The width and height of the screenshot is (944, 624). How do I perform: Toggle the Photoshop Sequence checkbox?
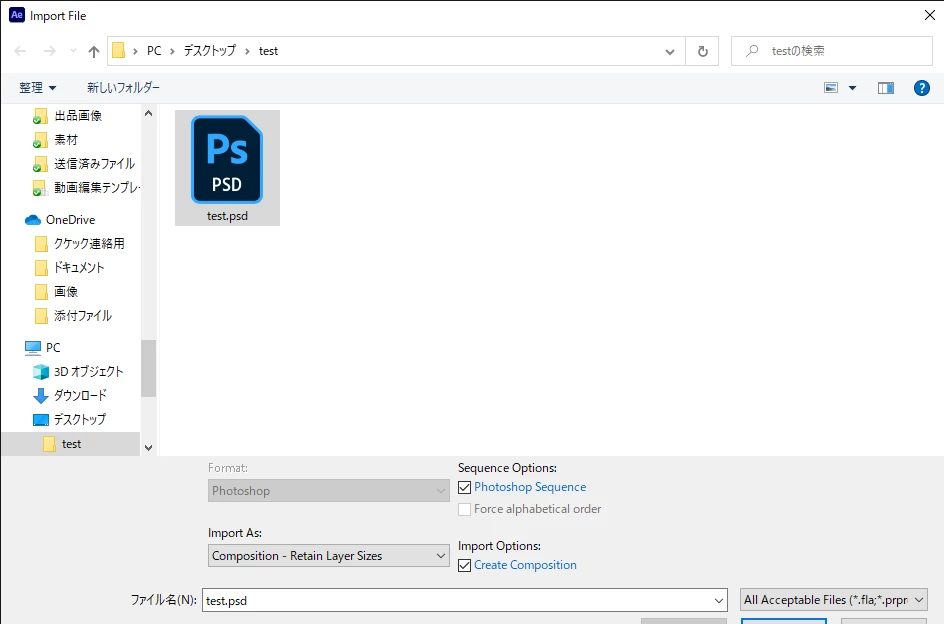[464, 487]
